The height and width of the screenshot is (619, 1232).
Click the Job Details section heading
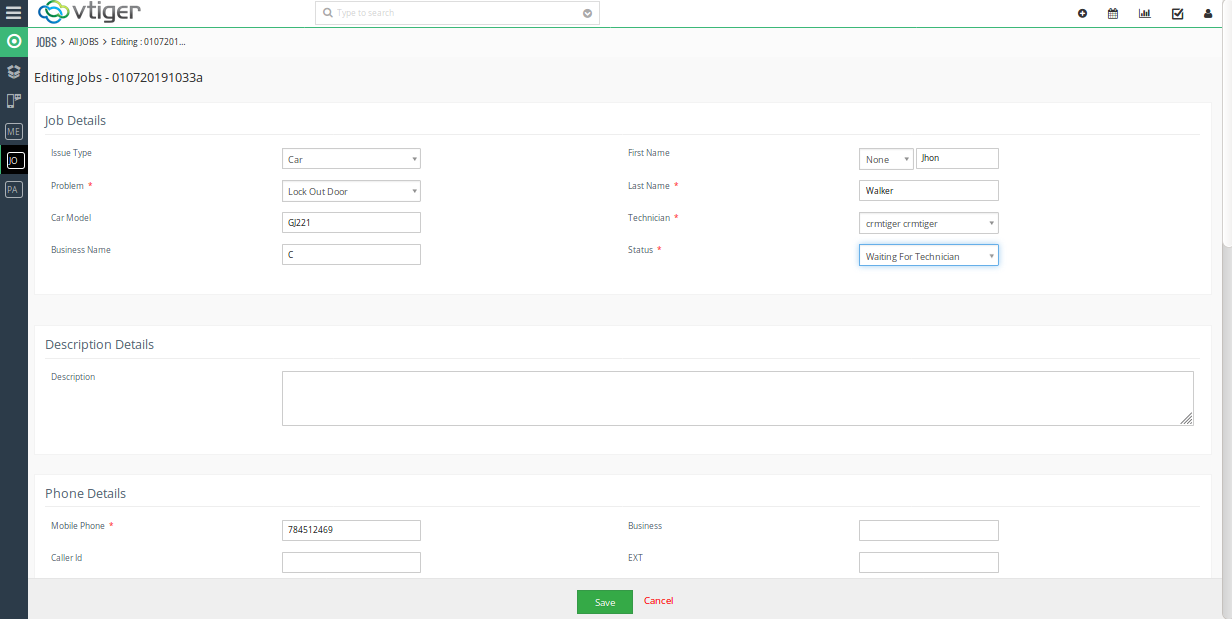click(75, 120)
